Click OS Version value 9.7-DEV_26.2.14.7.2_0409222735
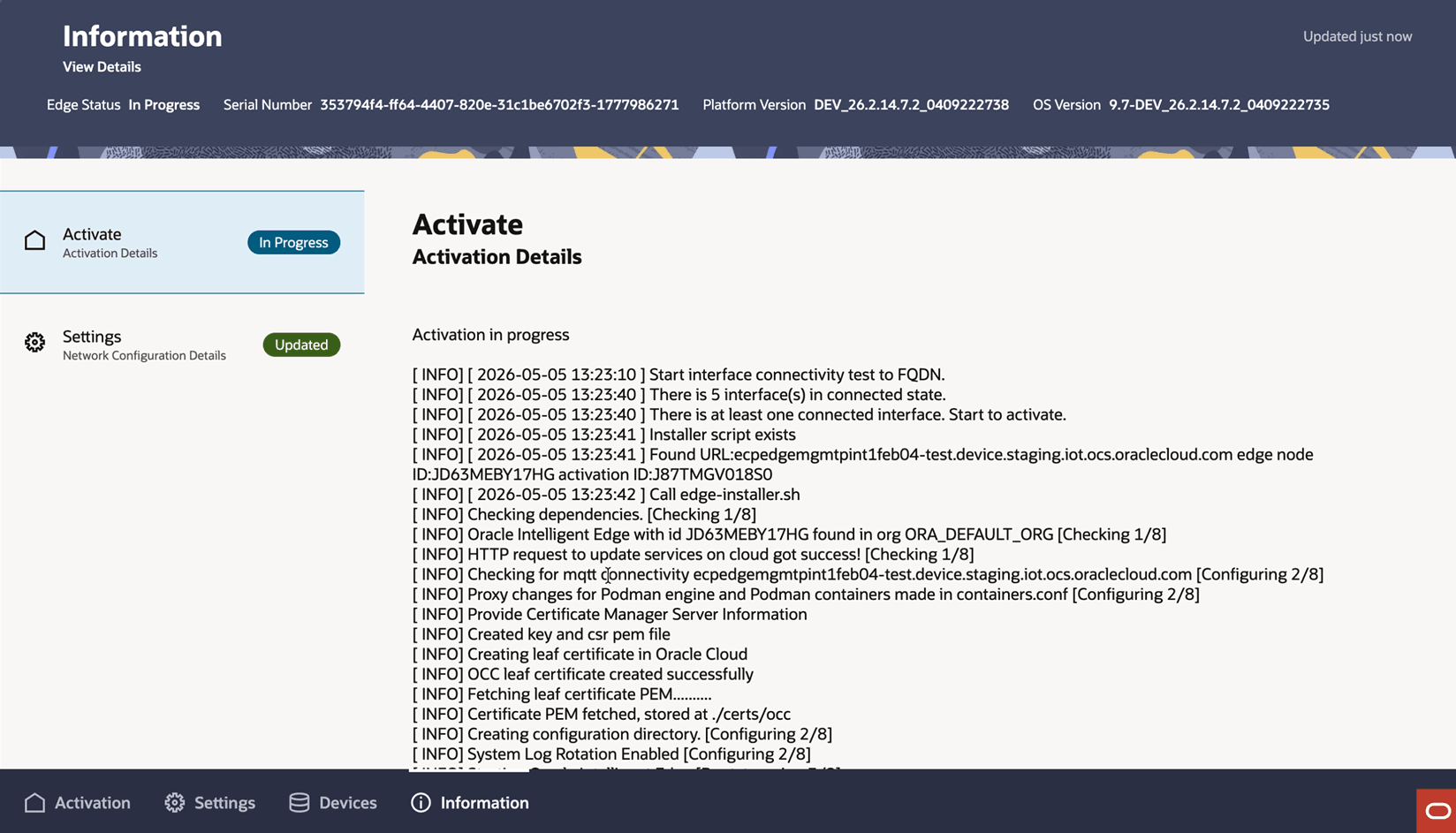Screen dimensions: 1456x833 [1219, 104]
